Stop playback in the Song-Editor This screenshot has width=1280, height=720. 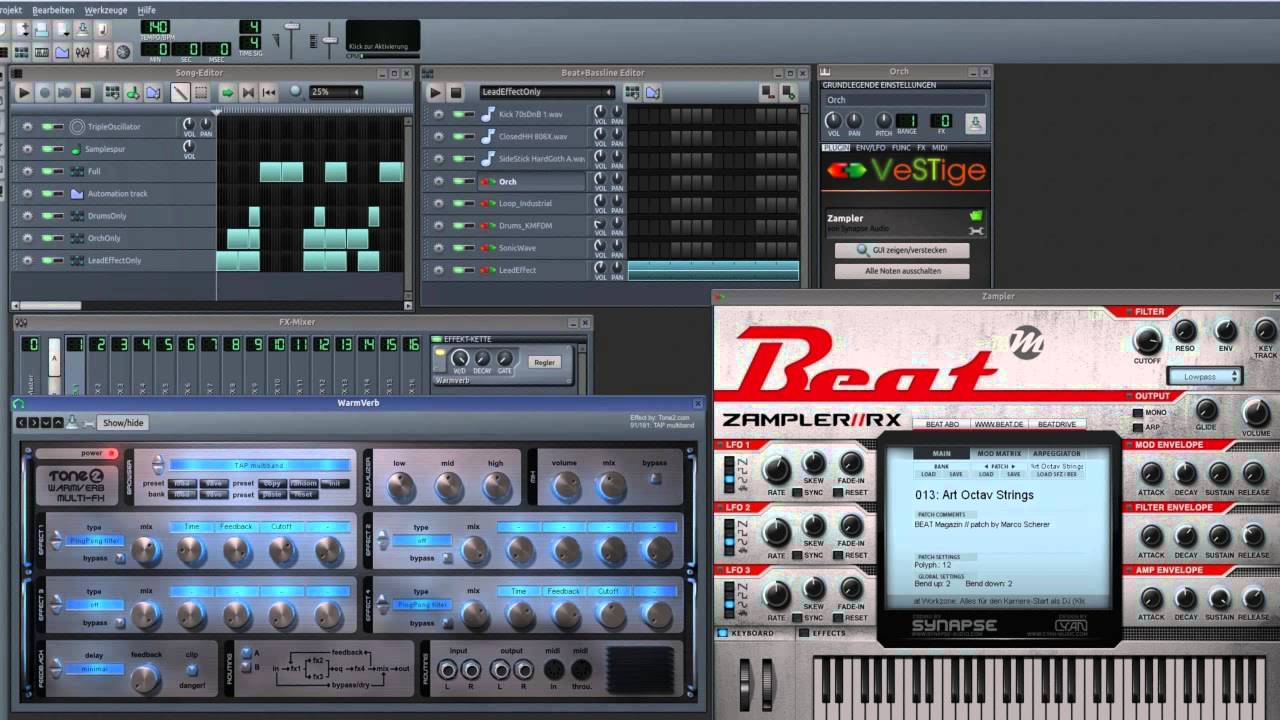tap(86, 92)
